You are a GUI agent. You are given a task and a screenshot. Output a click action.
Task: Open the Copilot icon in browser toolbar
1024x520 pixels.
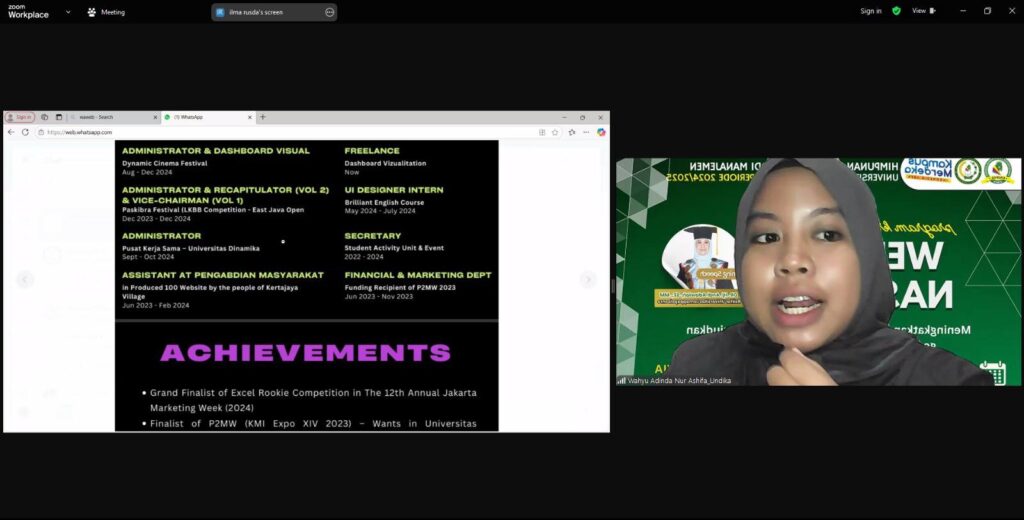601,132
